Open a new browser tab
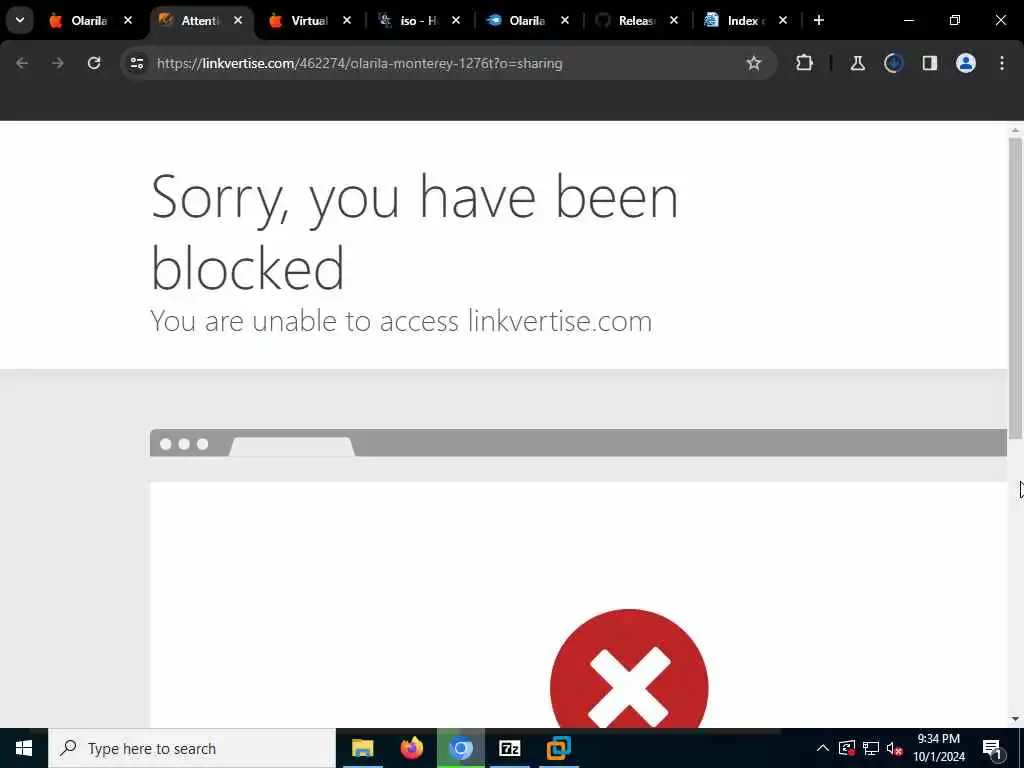This screenshot has height=768, width=1024. 819,20
